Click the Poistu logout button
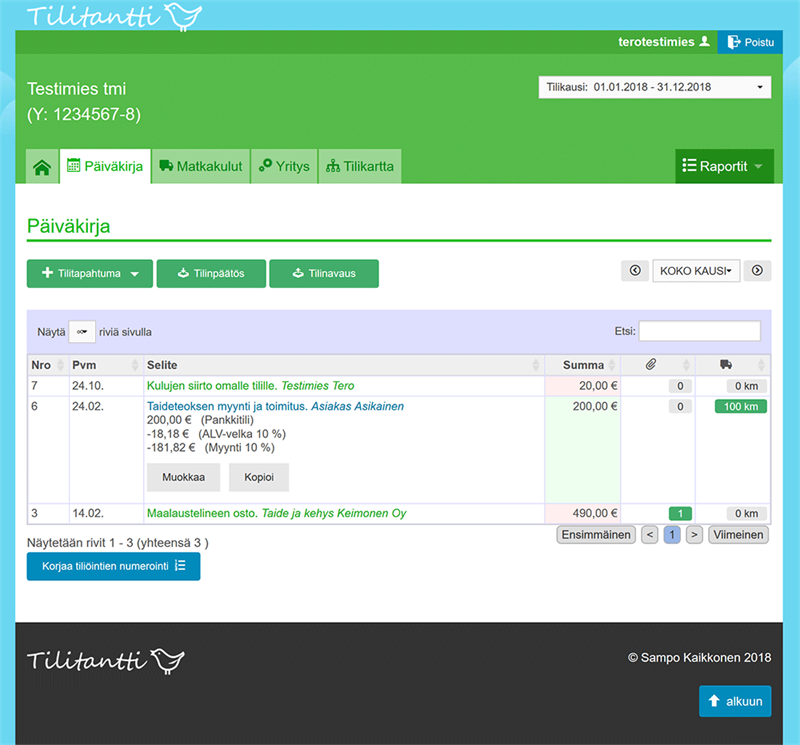This screenshot has width=800, height=745. click(x=751, y=42)
